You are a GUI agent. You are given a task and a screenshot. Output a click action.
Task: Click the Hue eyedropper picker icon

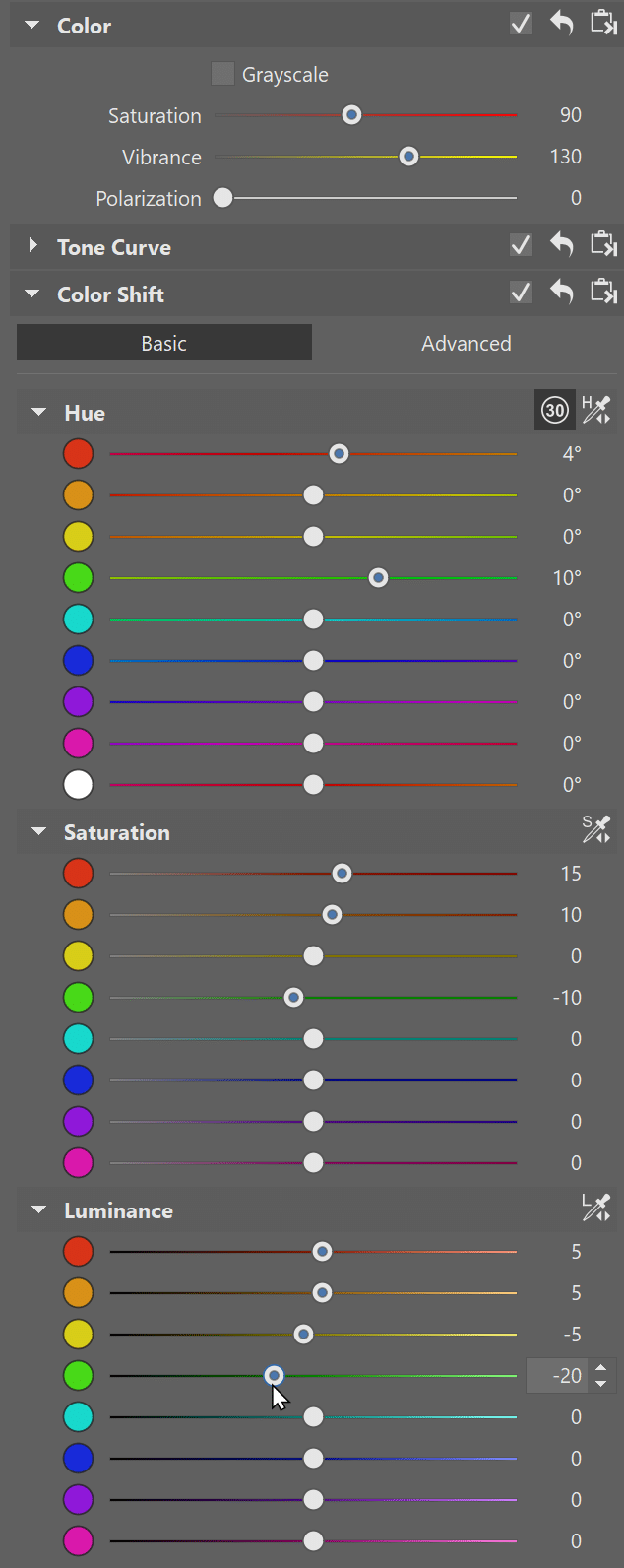click(x=596, y=410)
